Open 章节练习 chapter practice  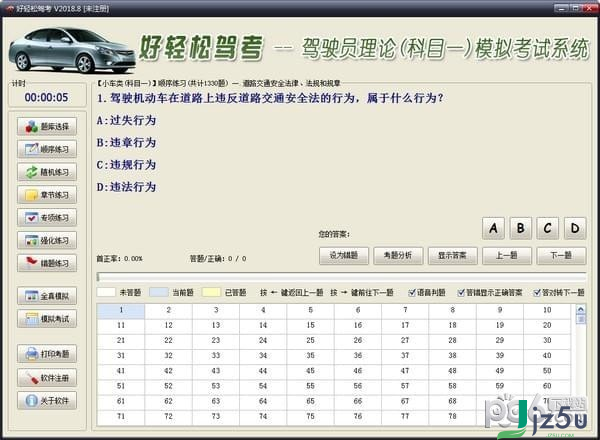pyautogui.click(x=47, y=195)
